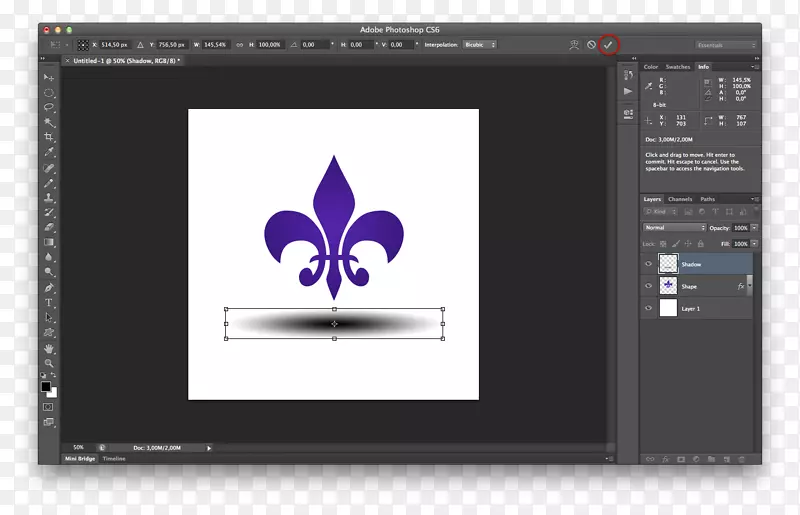The height and width of the screenshot is (515, 800).
Task: Click the Shape layer thumbnail
Action: pyautogui.click(x=668, y=287)
